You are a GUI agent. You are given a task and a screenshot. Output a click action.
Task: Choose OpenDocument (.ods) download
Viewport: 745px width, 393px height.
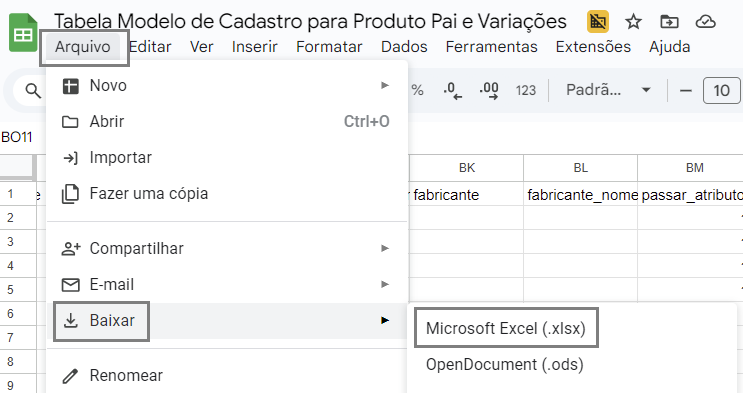pyautogui.click(x=505, y=364)
